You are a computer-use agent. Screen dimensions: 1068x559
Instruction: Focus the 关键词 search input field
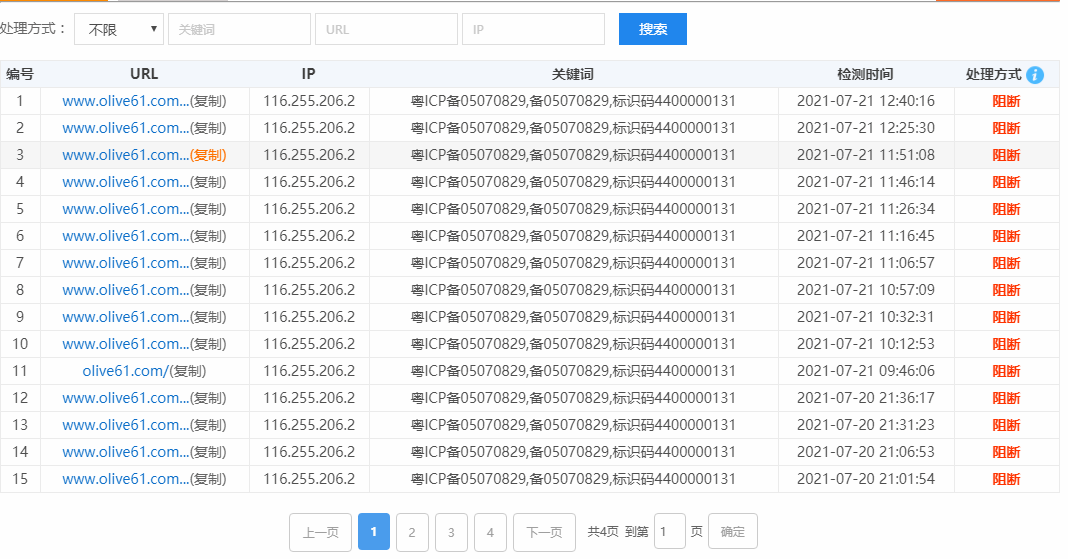coord(239,29)
